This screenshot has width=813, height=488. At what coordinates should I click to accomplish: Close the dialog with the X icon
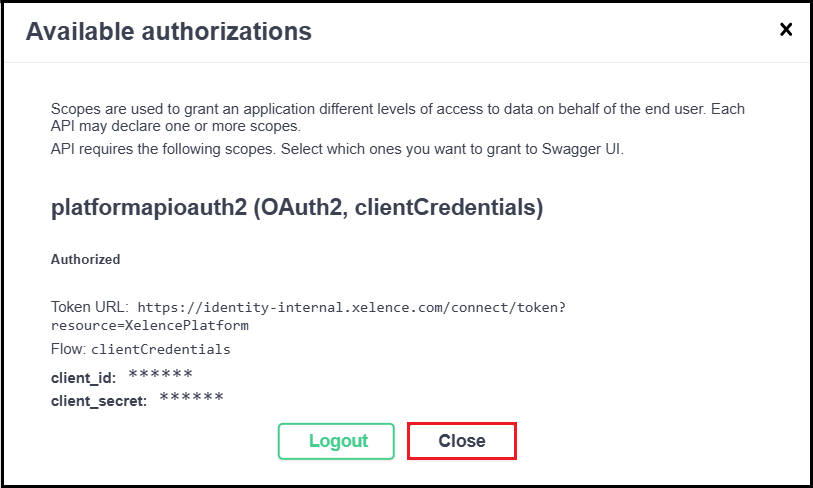pos(786,30)
